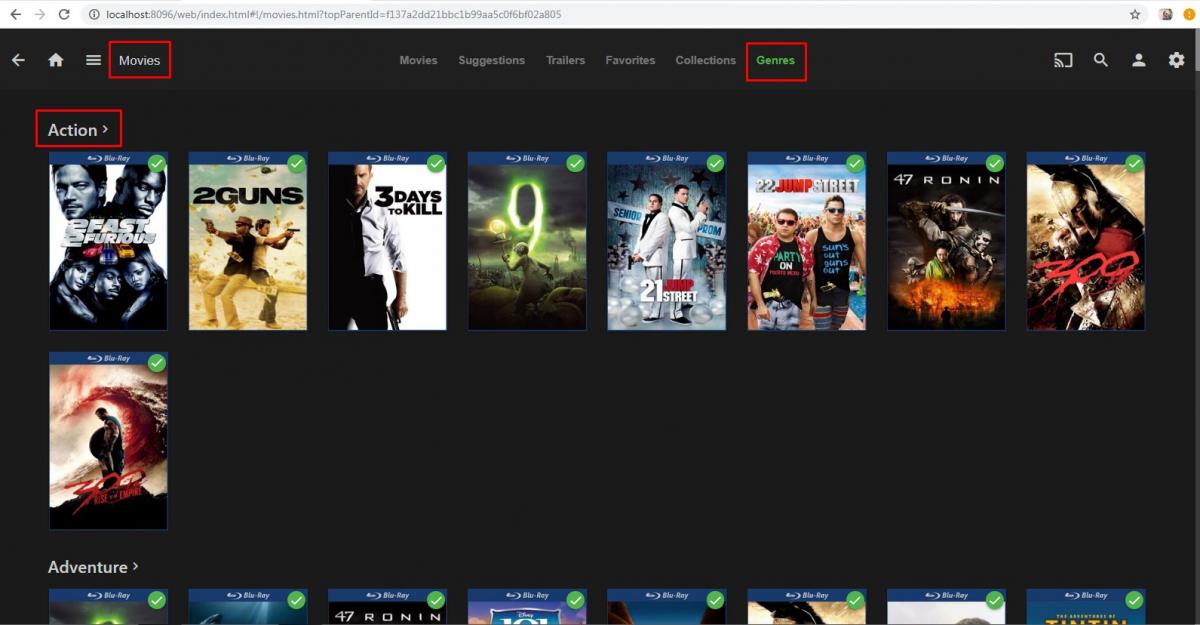Open the cast to device icon
Viewport: 1200px width, 625px height.
tap(1063, 60)
